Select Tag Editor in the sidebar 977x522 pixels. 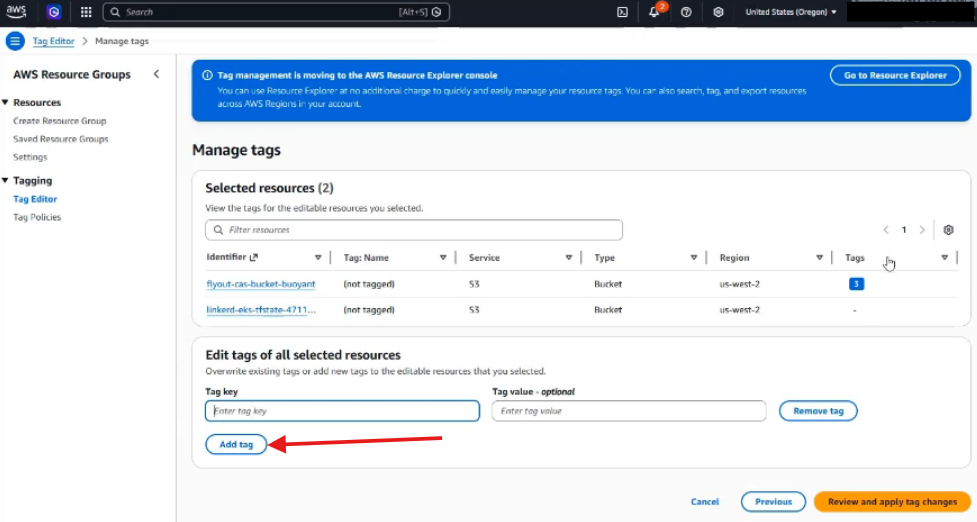click(x=35, y=199)
